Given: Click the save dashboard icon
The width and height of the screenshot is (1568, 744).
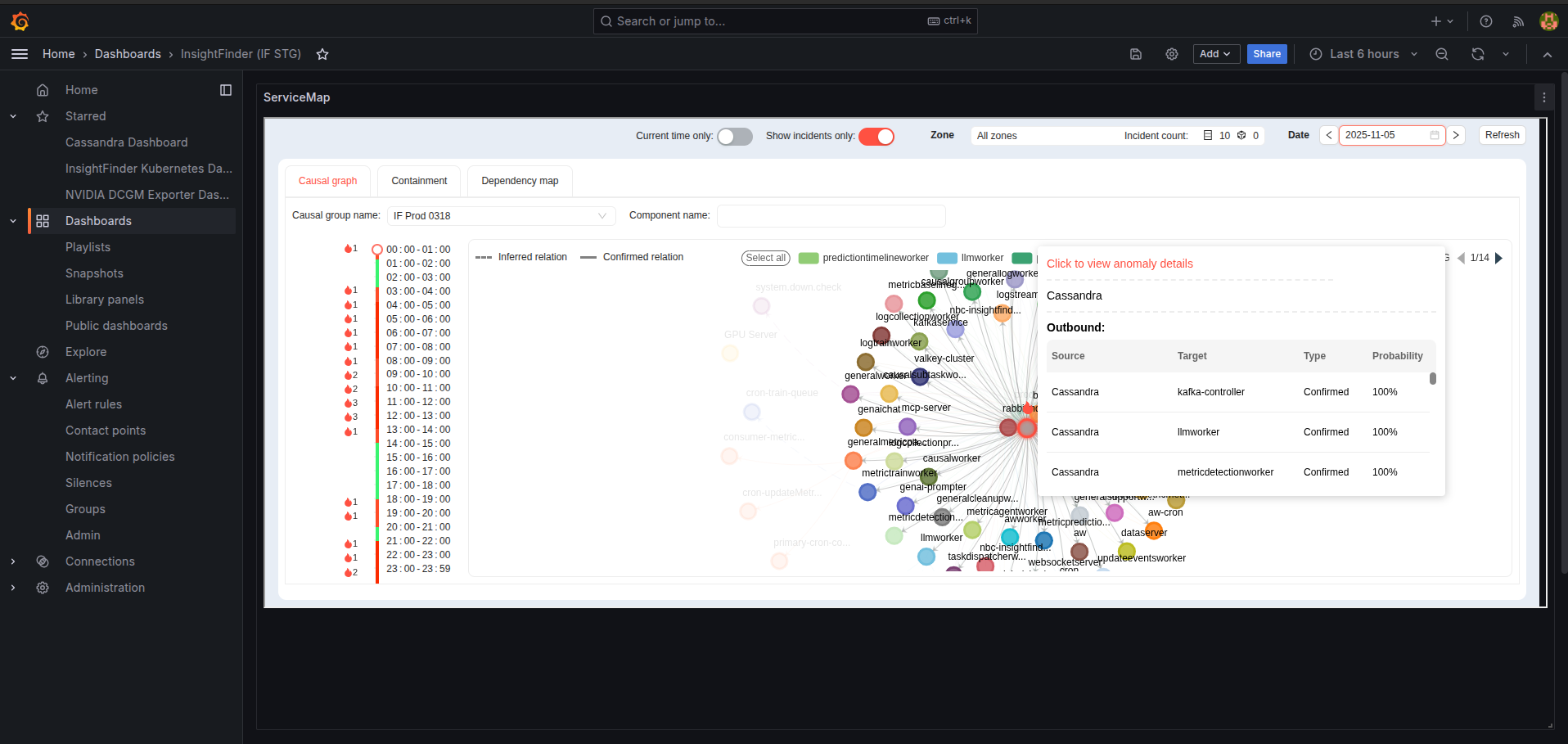Looking at the screenshot, I should [x=1136, y=54].
